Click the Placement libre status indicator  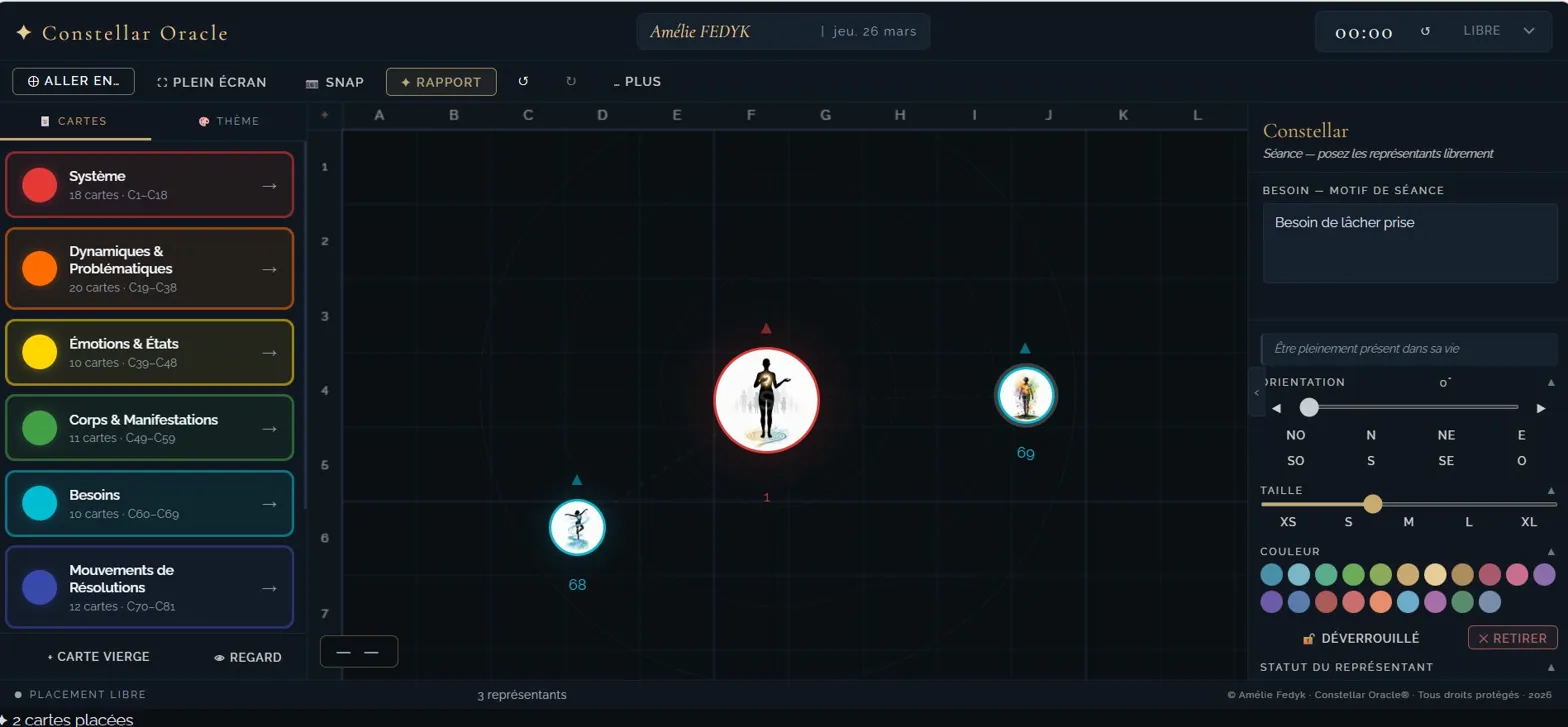point(80,694)
